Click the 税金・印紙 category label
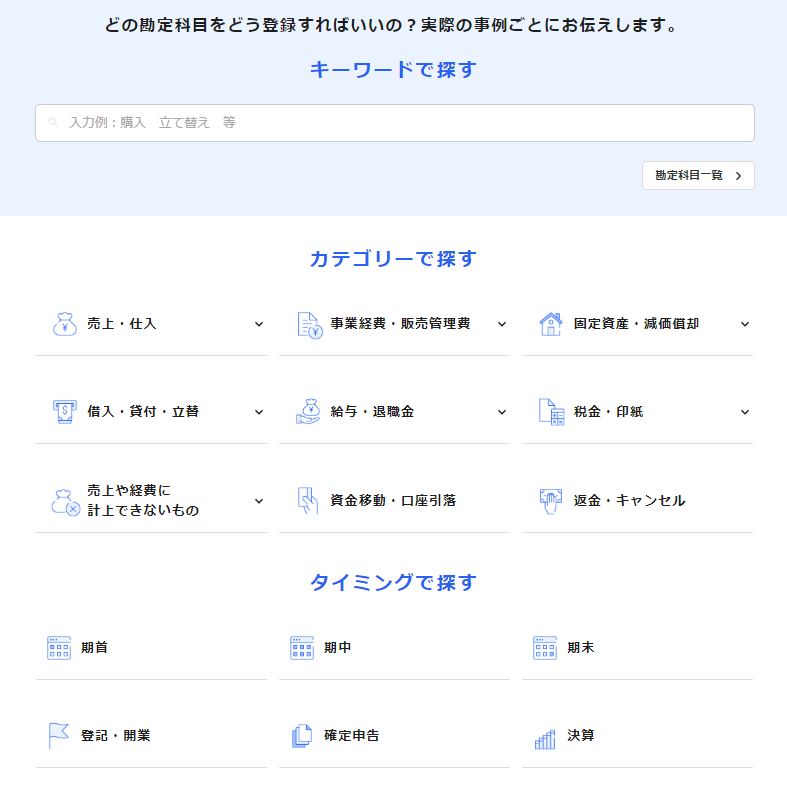 pos(608,412)
